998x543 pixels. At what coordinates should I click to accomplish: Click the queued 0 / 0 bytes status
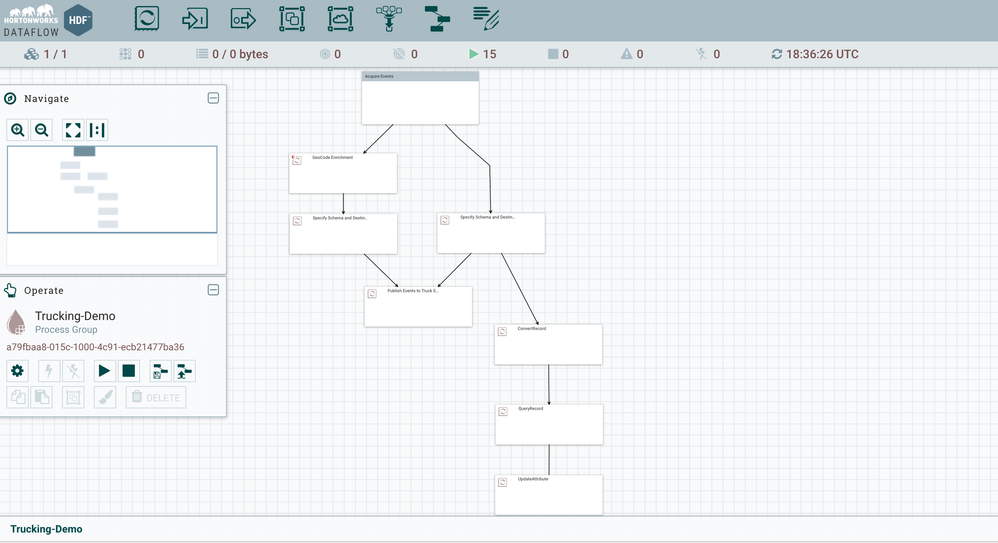coord(232,54)
